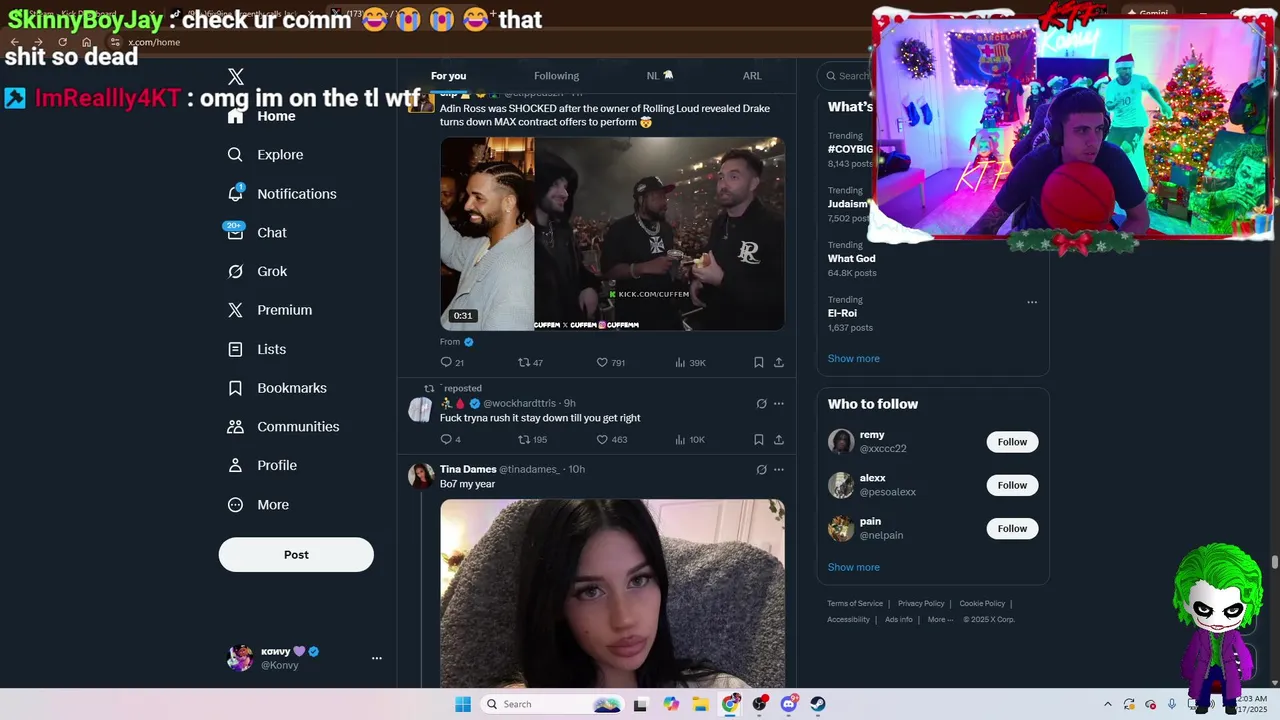Open the Terms of Service link

(855, 604)
